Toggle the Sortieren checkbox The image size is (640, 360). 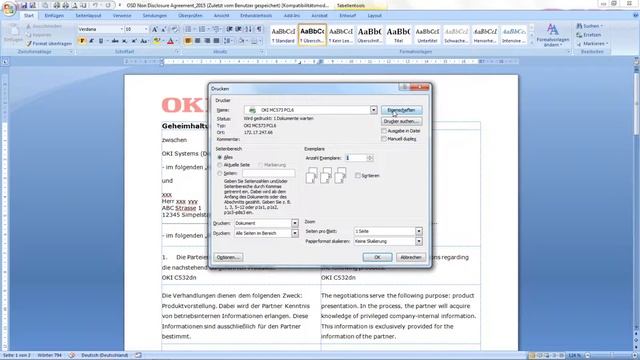pyautogui.click(x=358, y=176)
